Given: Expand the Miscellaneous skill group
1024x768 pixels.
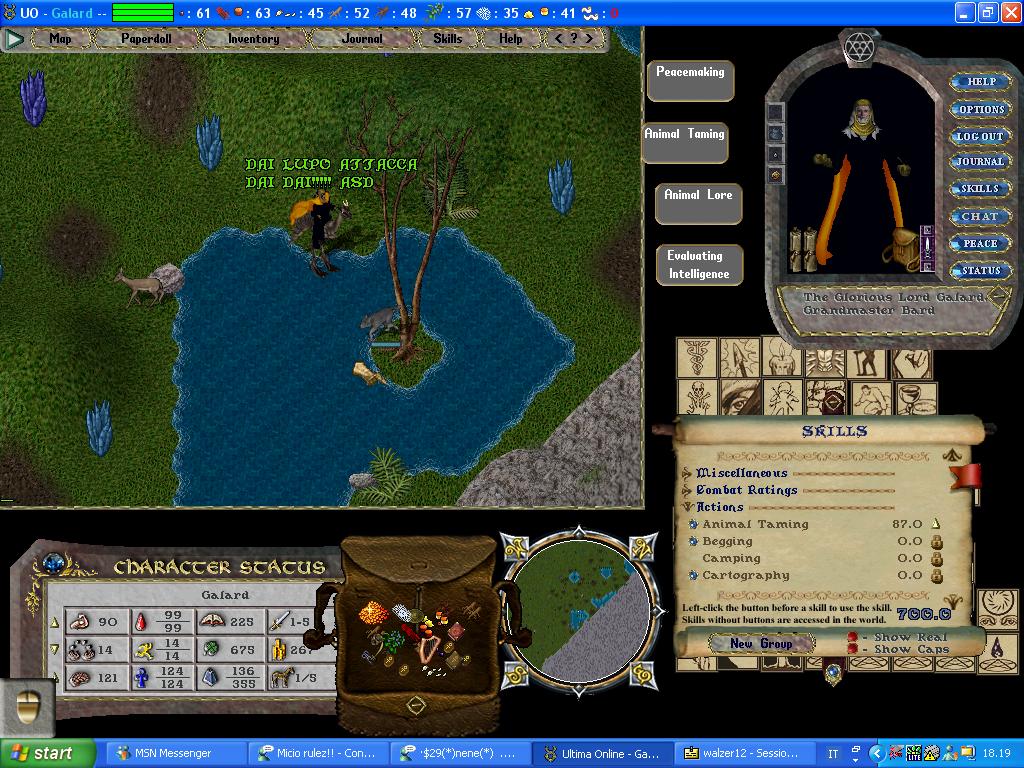Looking at the screenshot, I should [x=686, y=473].
